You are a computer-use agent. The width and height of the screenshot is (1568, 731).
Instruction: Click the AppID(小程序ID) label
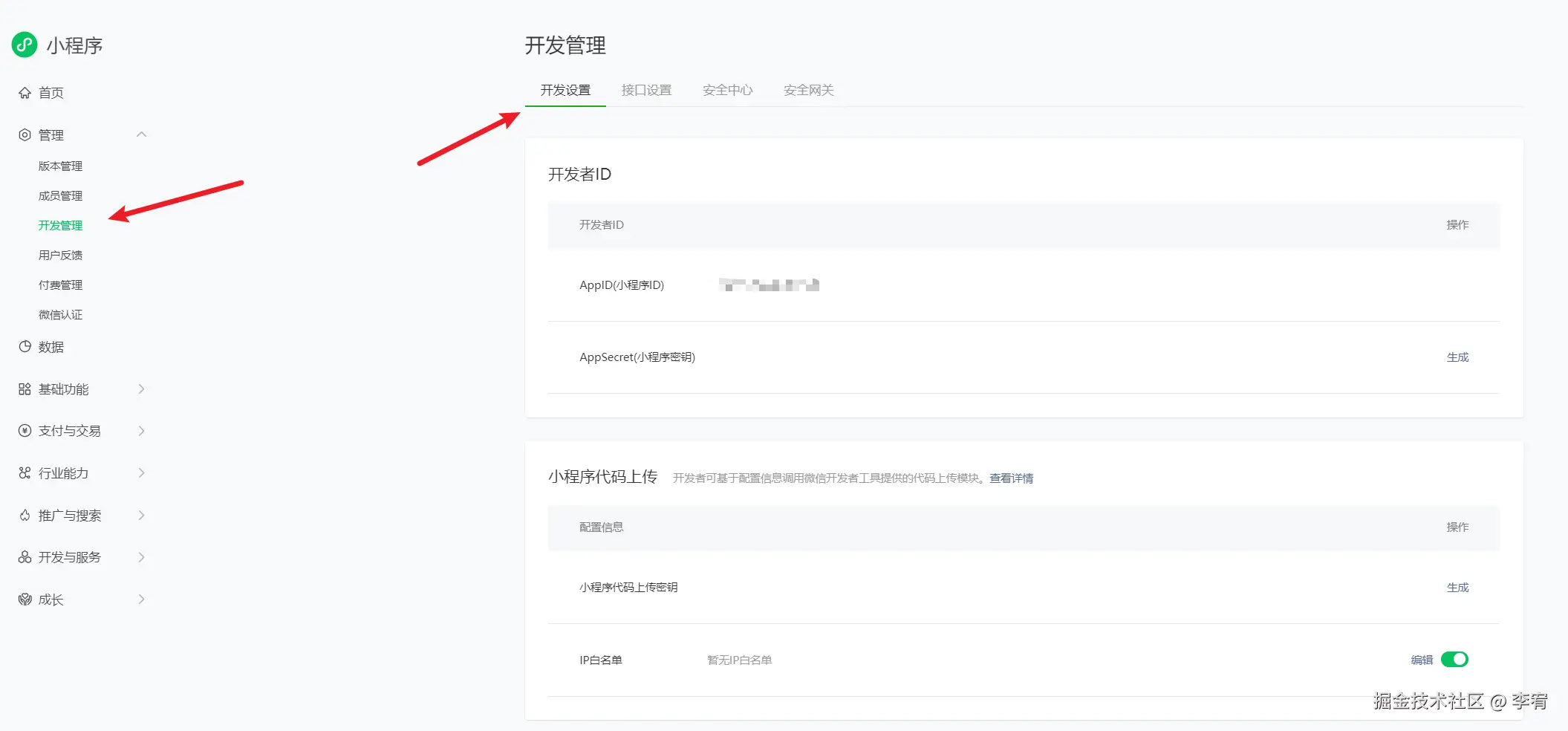[x=622, y=285]
